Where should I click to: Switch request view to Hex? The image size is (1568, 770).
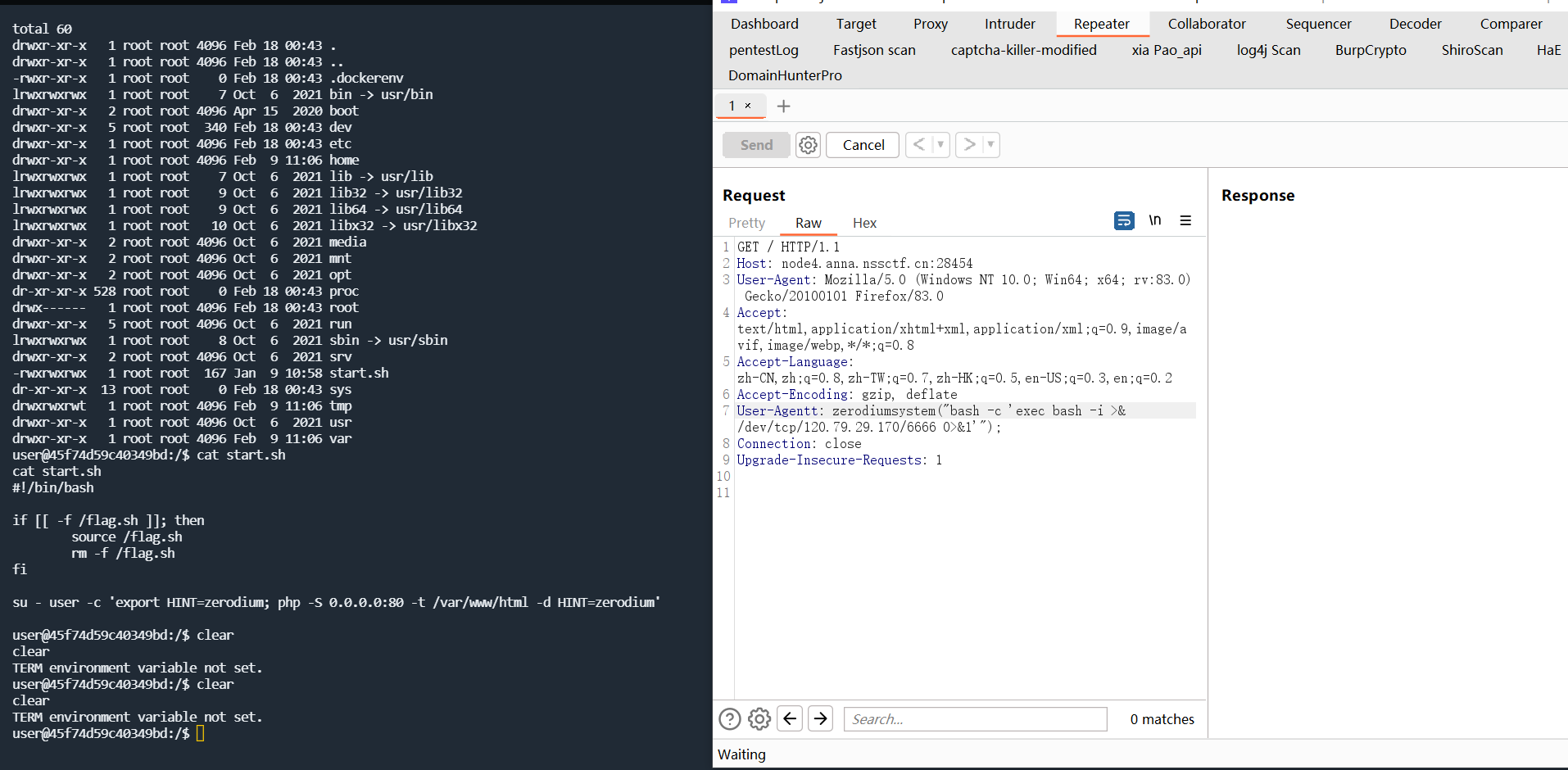(x=864, y=223)
